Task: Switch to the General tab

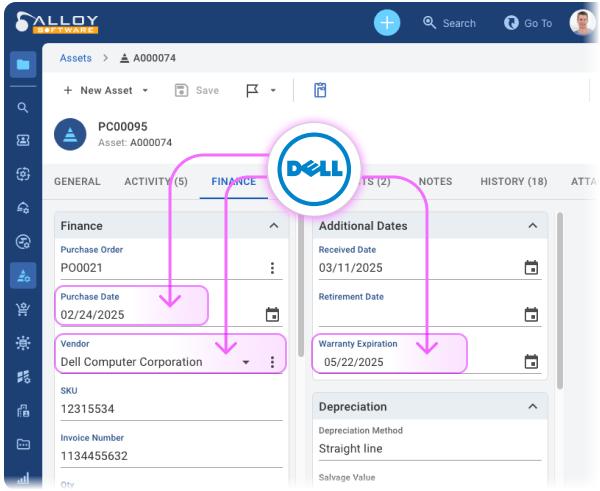Action: (77, 181)
